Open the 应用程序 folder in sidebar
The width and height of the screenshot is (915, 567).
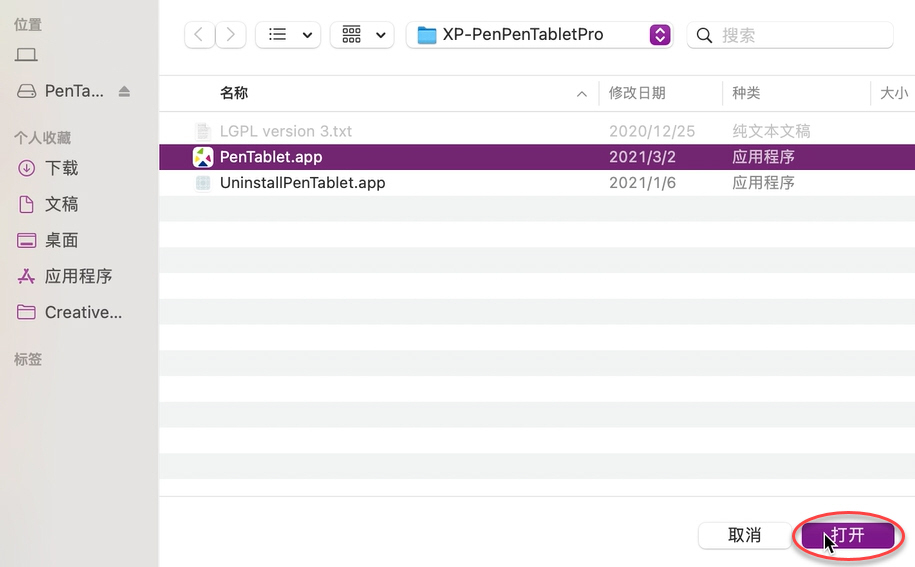coord(64,276)
